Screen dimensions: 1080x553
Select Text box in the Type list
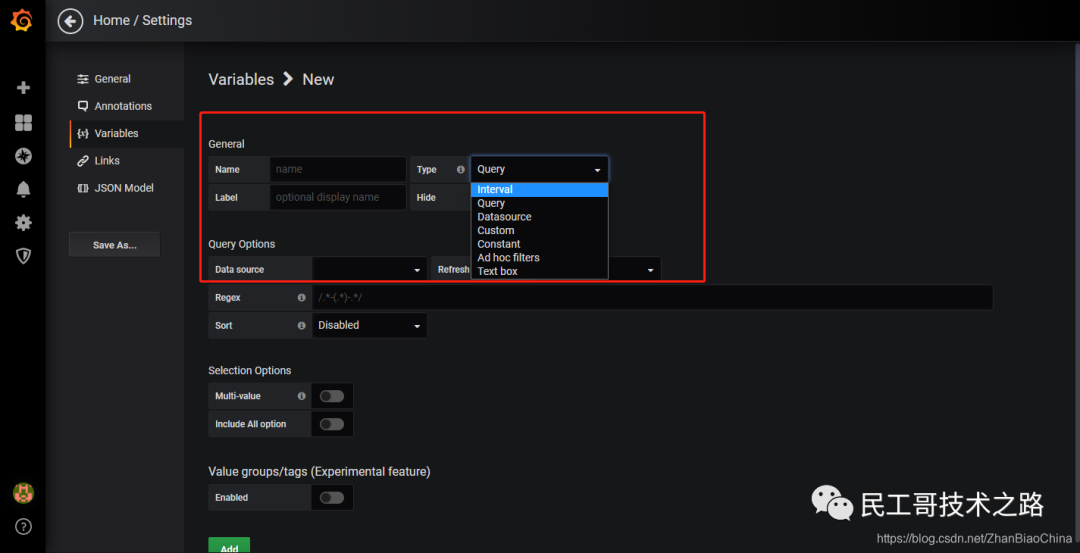point(539,271)
